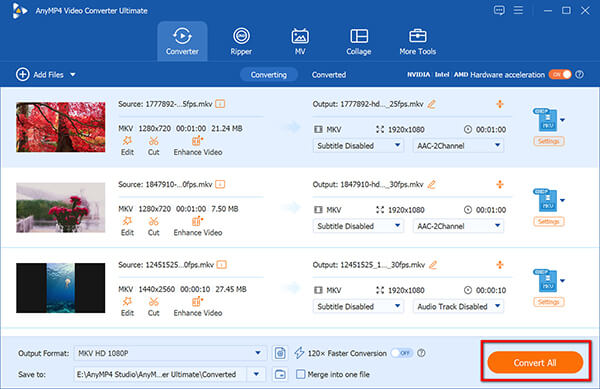The height and width of the screenshot is (389, 600).
Task: Expand AAC-2Channel dropdown for 1777892 video
Action: click(458, 146)
